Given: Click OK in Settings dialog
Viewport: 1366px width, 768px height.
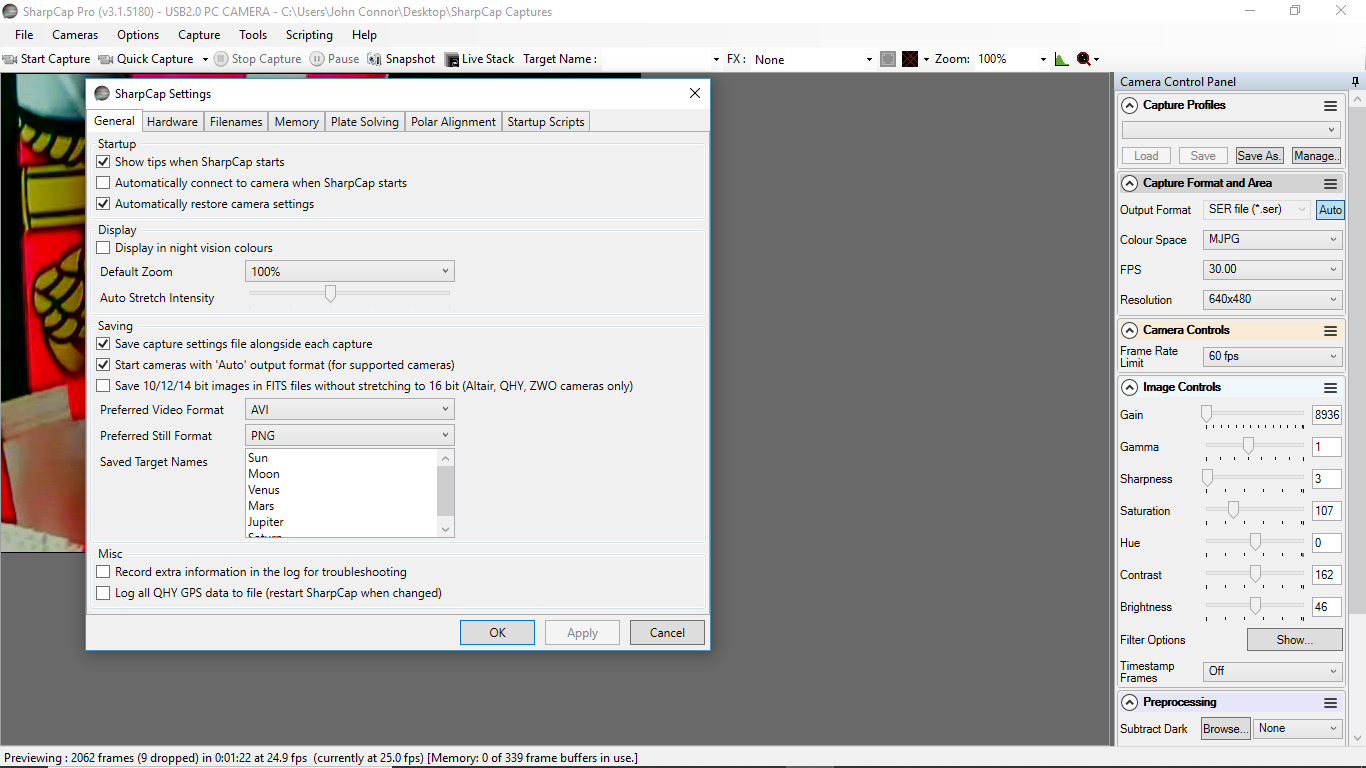Looking at the screenshot, I should tap(498, 632).
